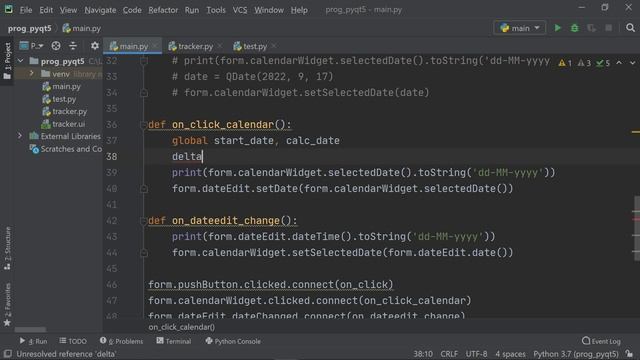Viewport: 640px width, 360px height.
Task: Expand the venv folder
Action: (31, 74)
